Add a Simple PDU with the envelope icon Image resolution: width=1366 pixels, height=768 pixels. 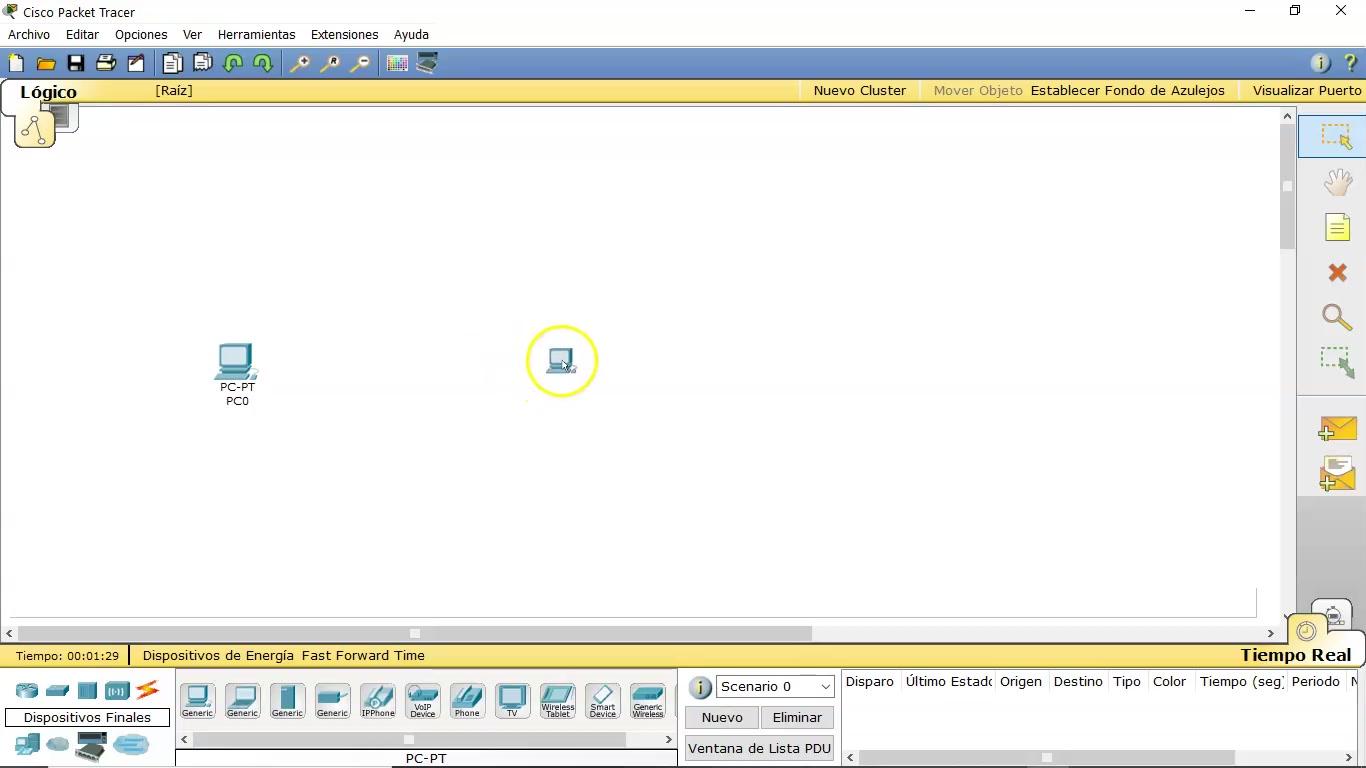click(x=1337, y=429)
